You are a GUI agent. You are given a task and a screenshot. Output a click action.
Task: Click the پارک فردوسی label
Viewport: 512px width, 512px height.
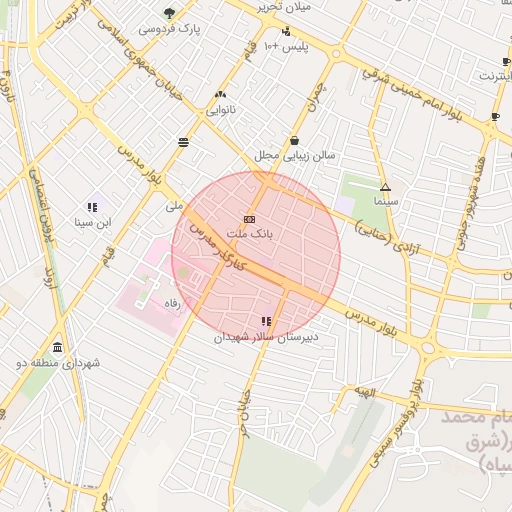(170, 29)
